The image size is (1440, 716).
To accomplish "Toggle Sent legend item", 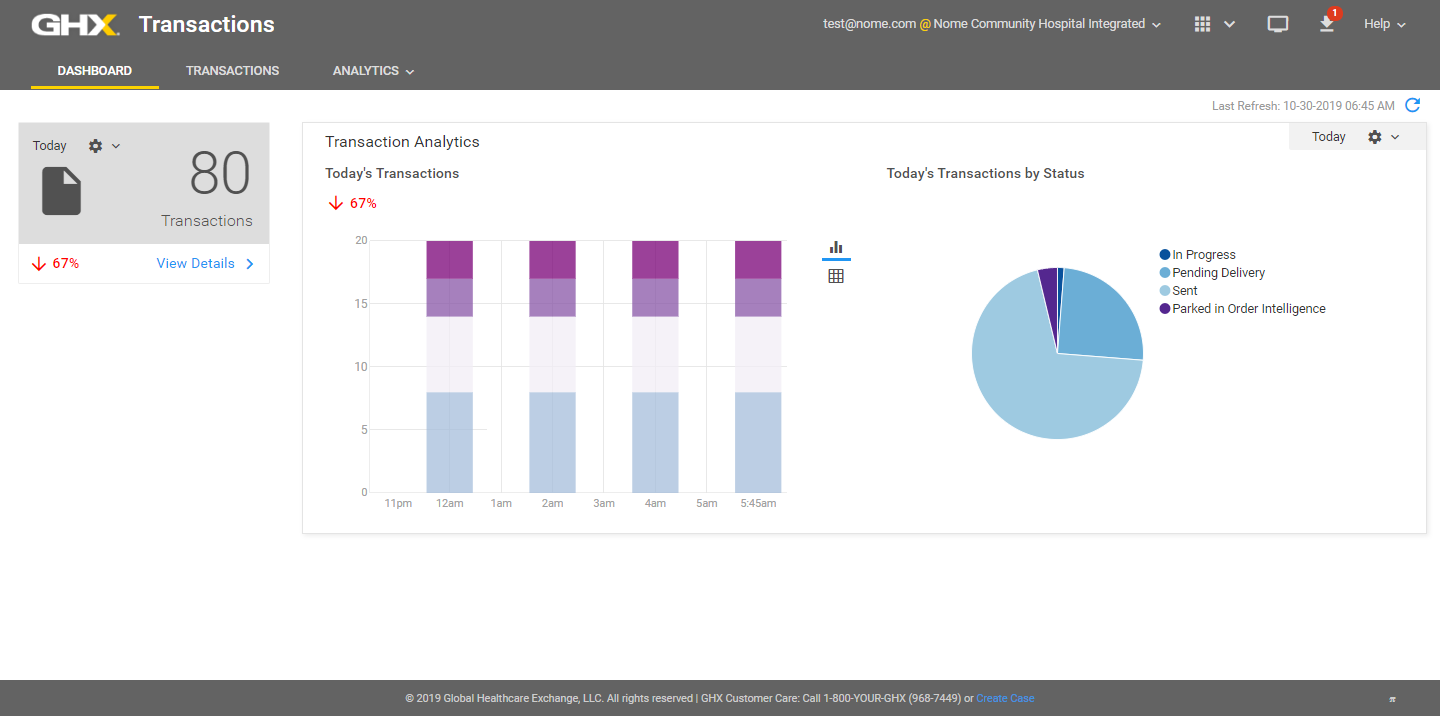I will (x=1184, y=291).
